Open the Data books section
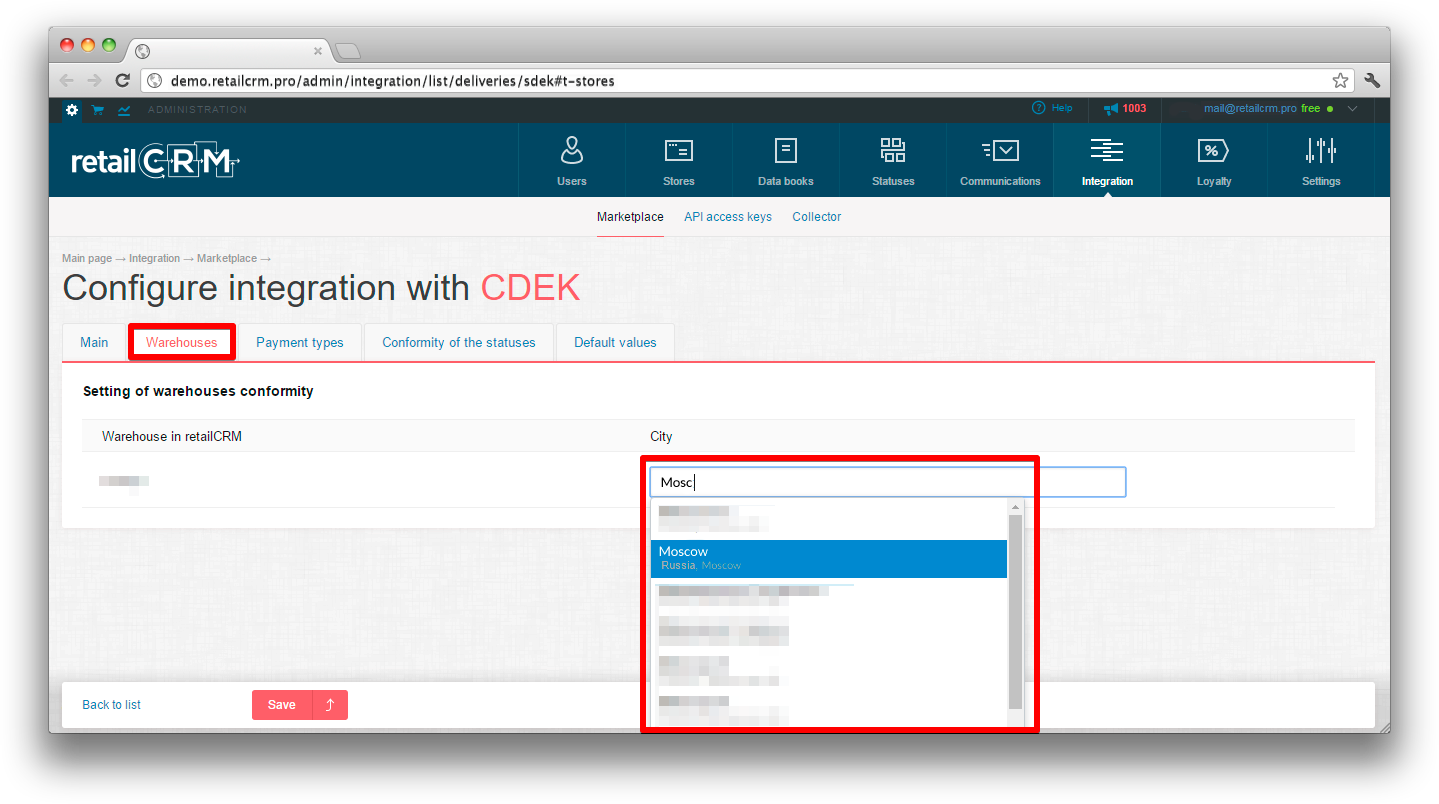 point(786,160)
